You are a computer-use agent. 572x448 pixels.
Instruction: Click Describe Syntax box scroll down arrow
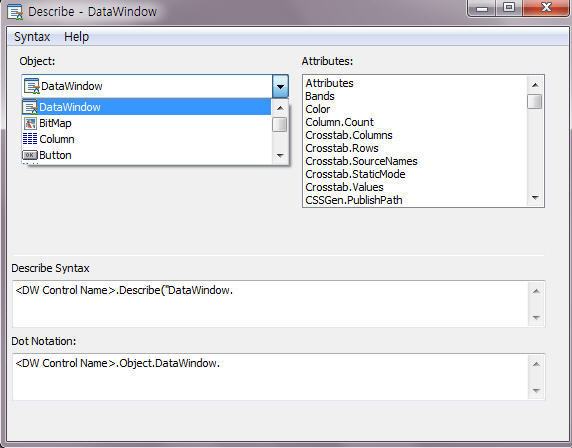[x=536, y=317]
